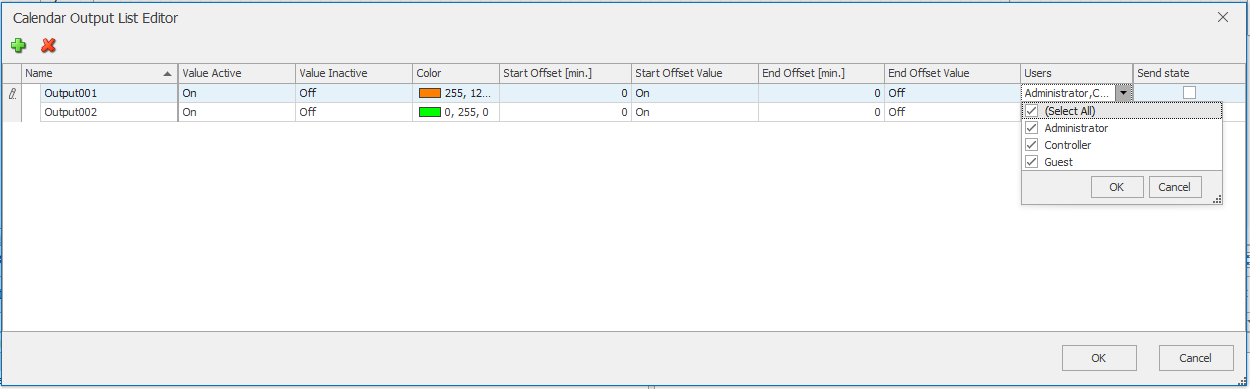Select the Output001 name cell

(109, 93)
